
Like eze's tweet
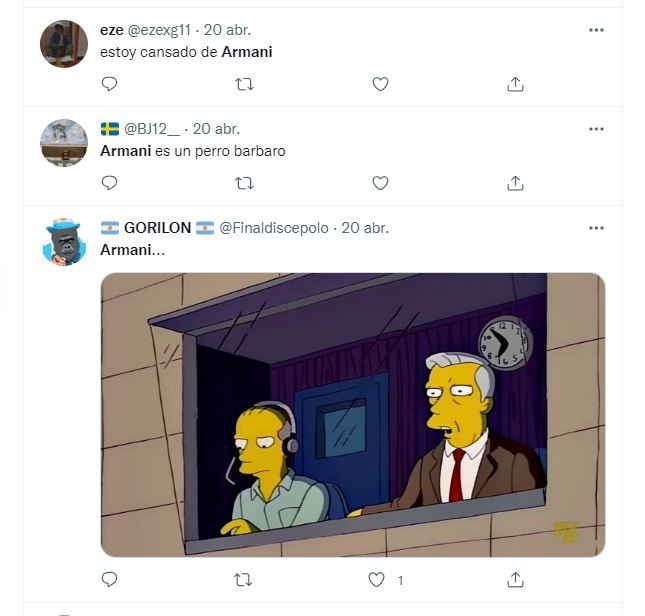pyautogui.click(x=380, y=84)
